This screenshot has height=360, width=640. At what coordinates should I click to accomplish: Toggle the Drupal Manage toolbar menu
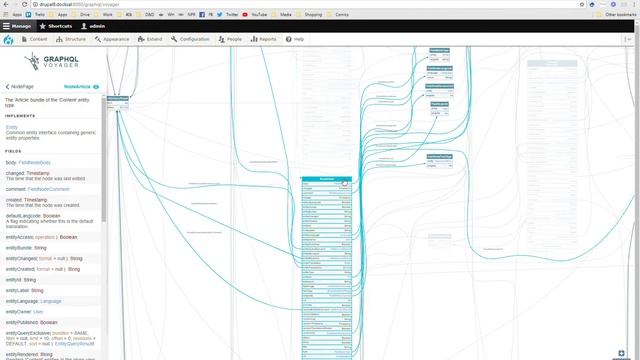tap(17, 26)
